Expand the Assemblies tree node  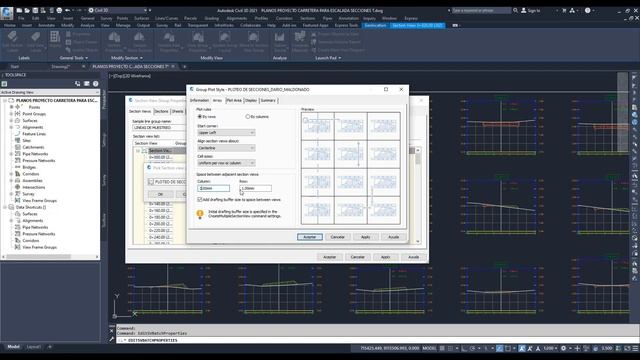(11, 180)
